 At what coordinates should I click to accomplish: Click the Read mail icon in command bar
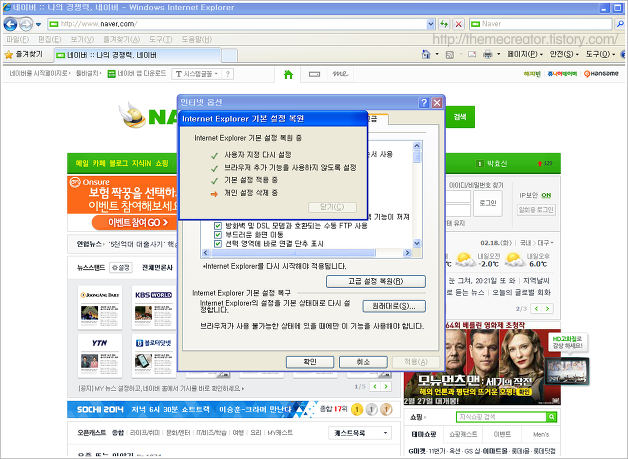click(x=472, y=54)
